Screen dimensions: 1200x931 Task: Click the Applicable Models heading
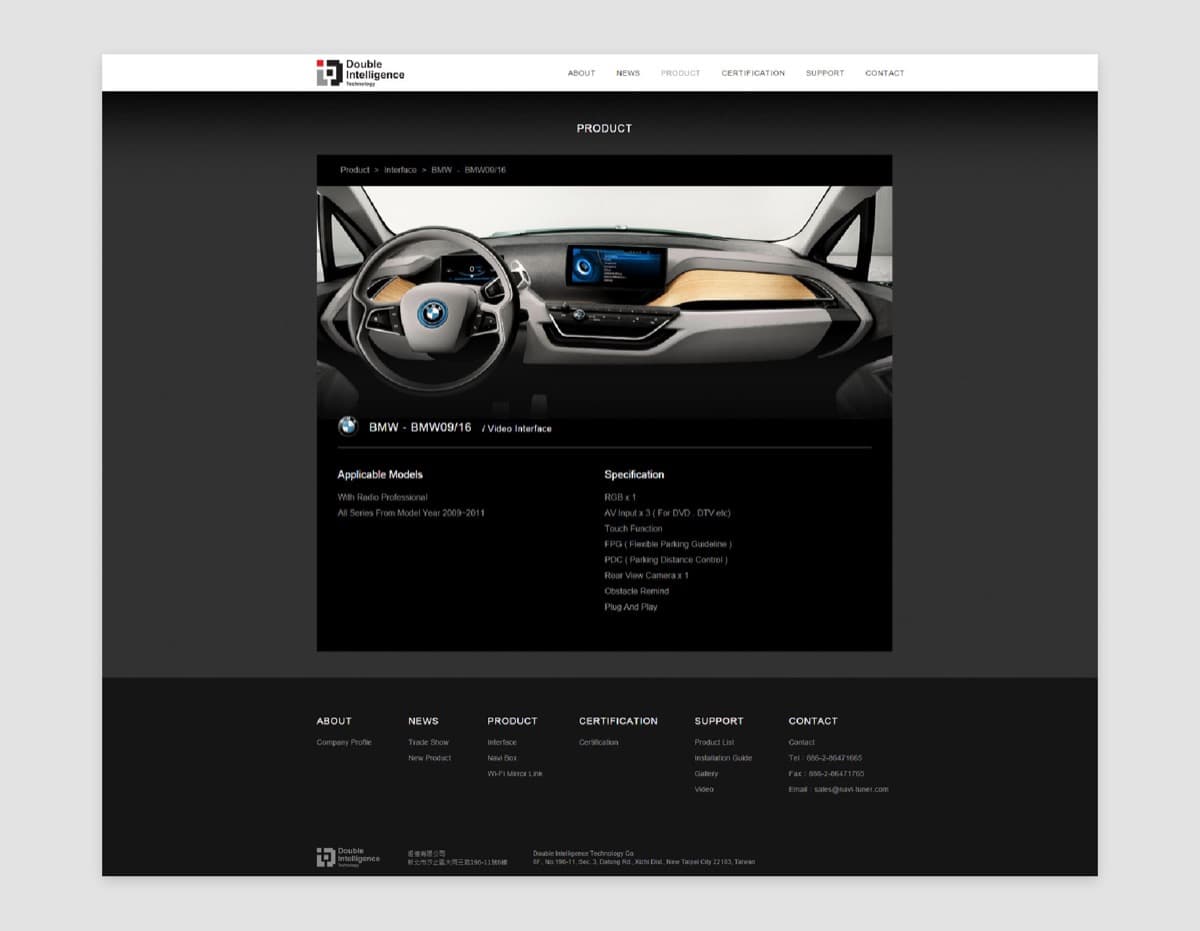point(380,475)
